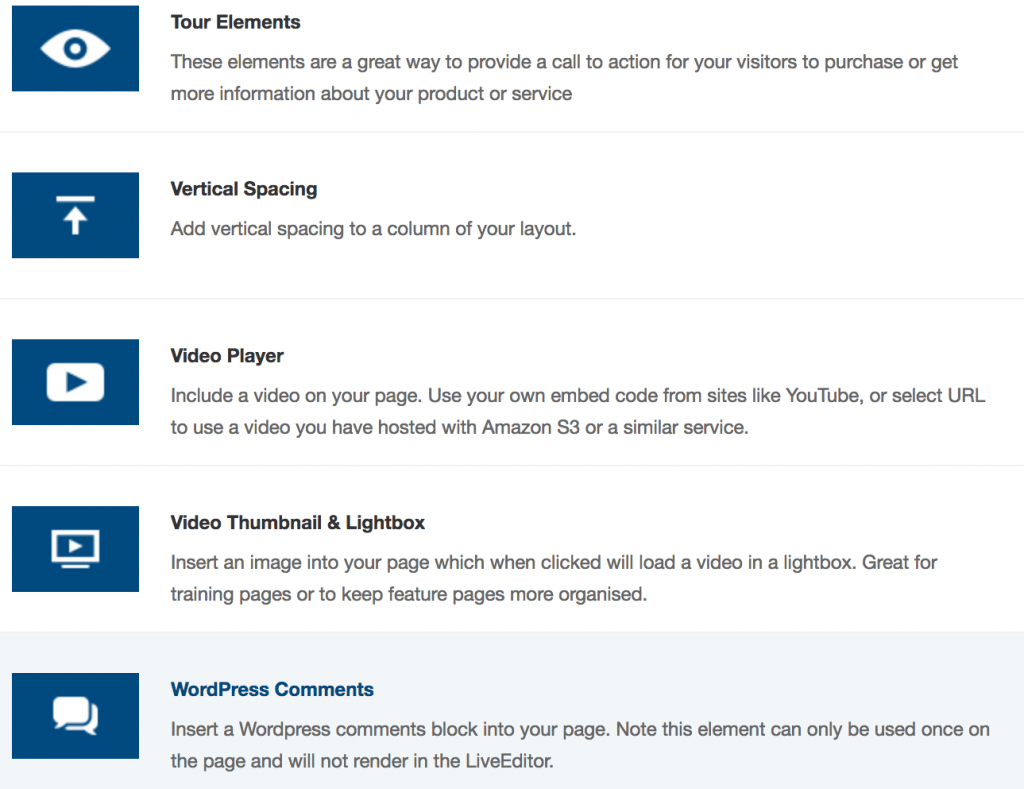The width and height of the screenshot is (1024, 789).
Task: Click "the page and will not render in the LiveEditor"
Action: [362, 762]
